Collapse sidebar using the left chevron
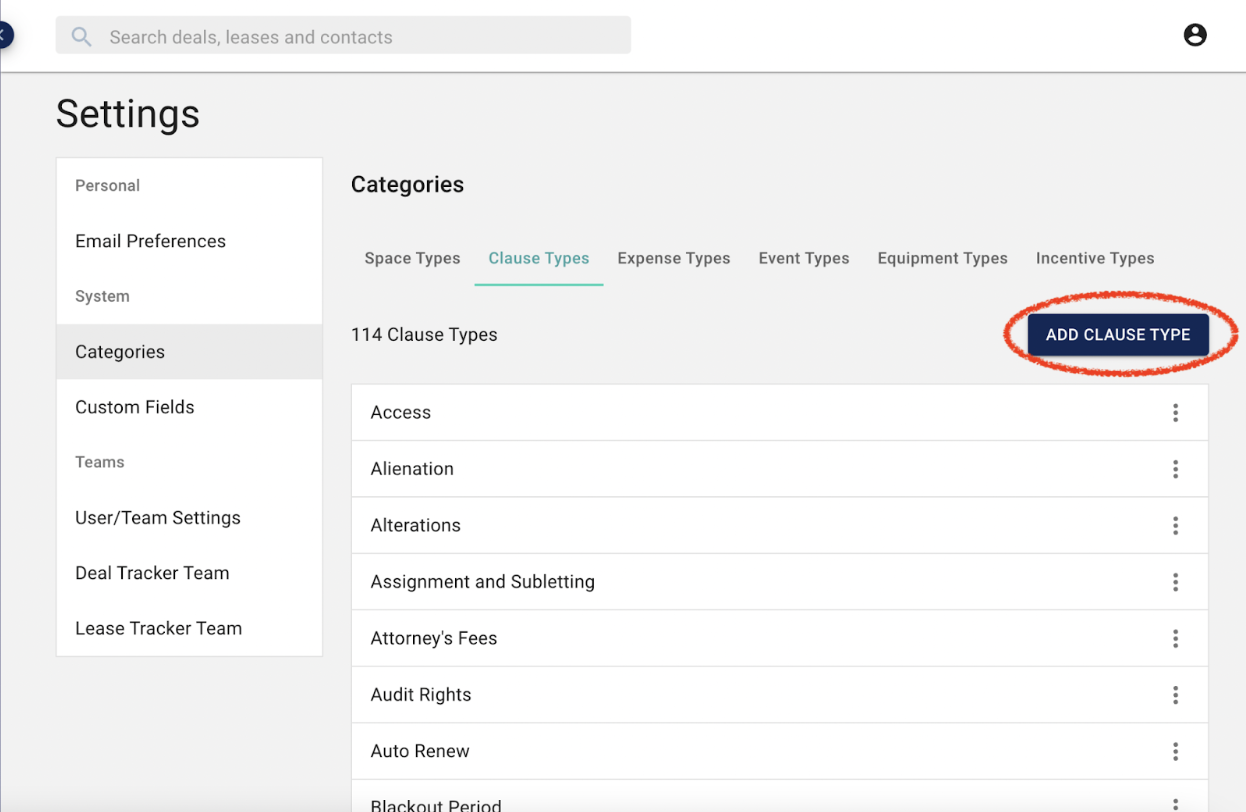The width and height of the screenshot is (1246, 812). pyautogui.click(x=4, y=36)
